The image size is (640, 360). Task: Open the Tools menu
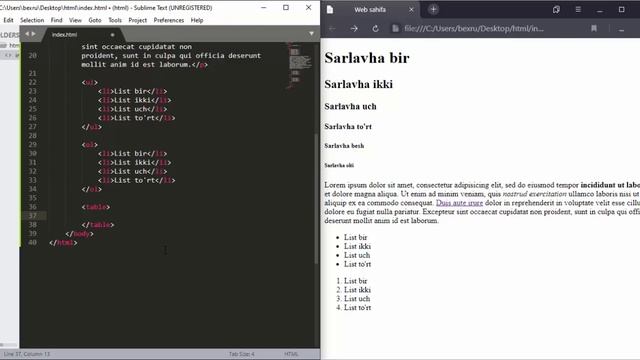[115, 20]
